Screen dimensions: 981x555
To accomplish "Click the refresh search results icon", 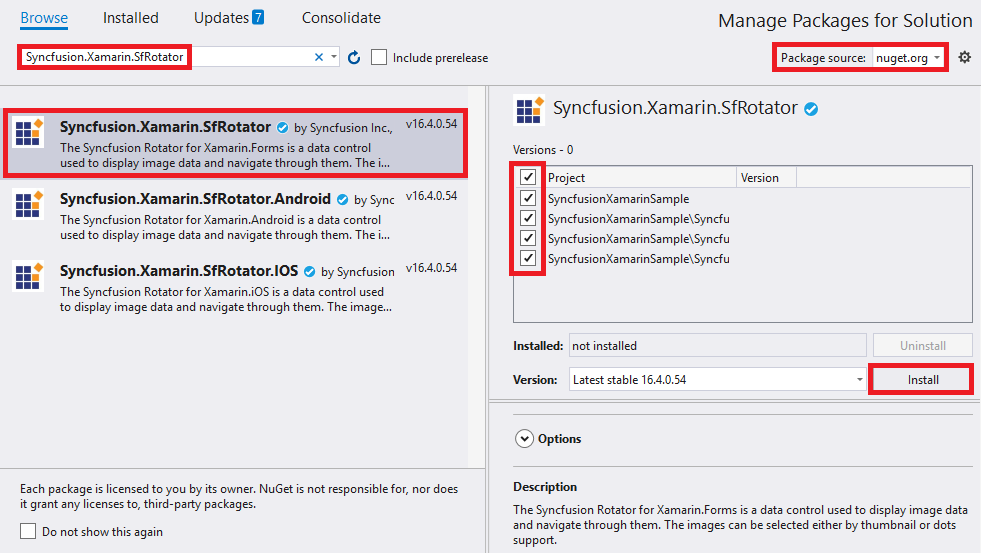I will pyautogui.click(x=353, y=58).
